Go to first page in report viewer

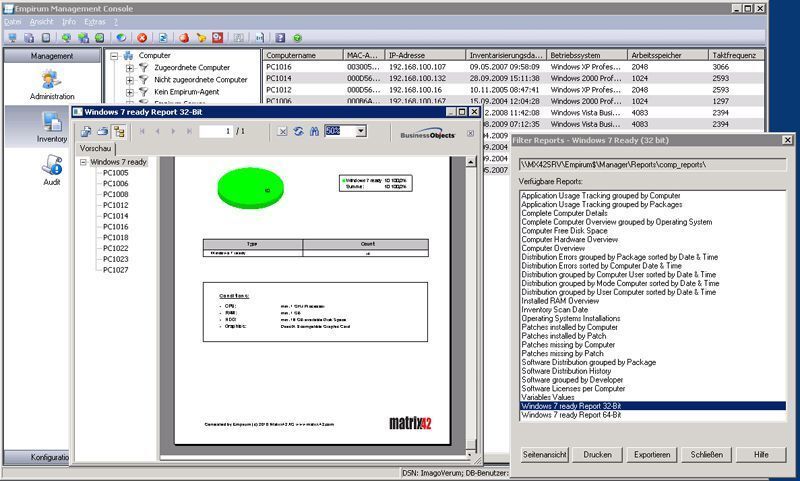[142, 132]
